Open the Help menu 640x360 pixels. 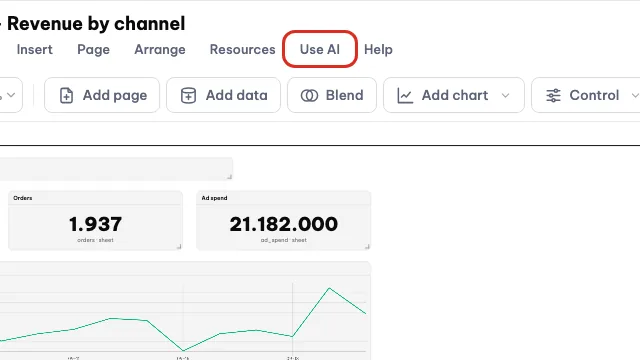coord(378,49)
